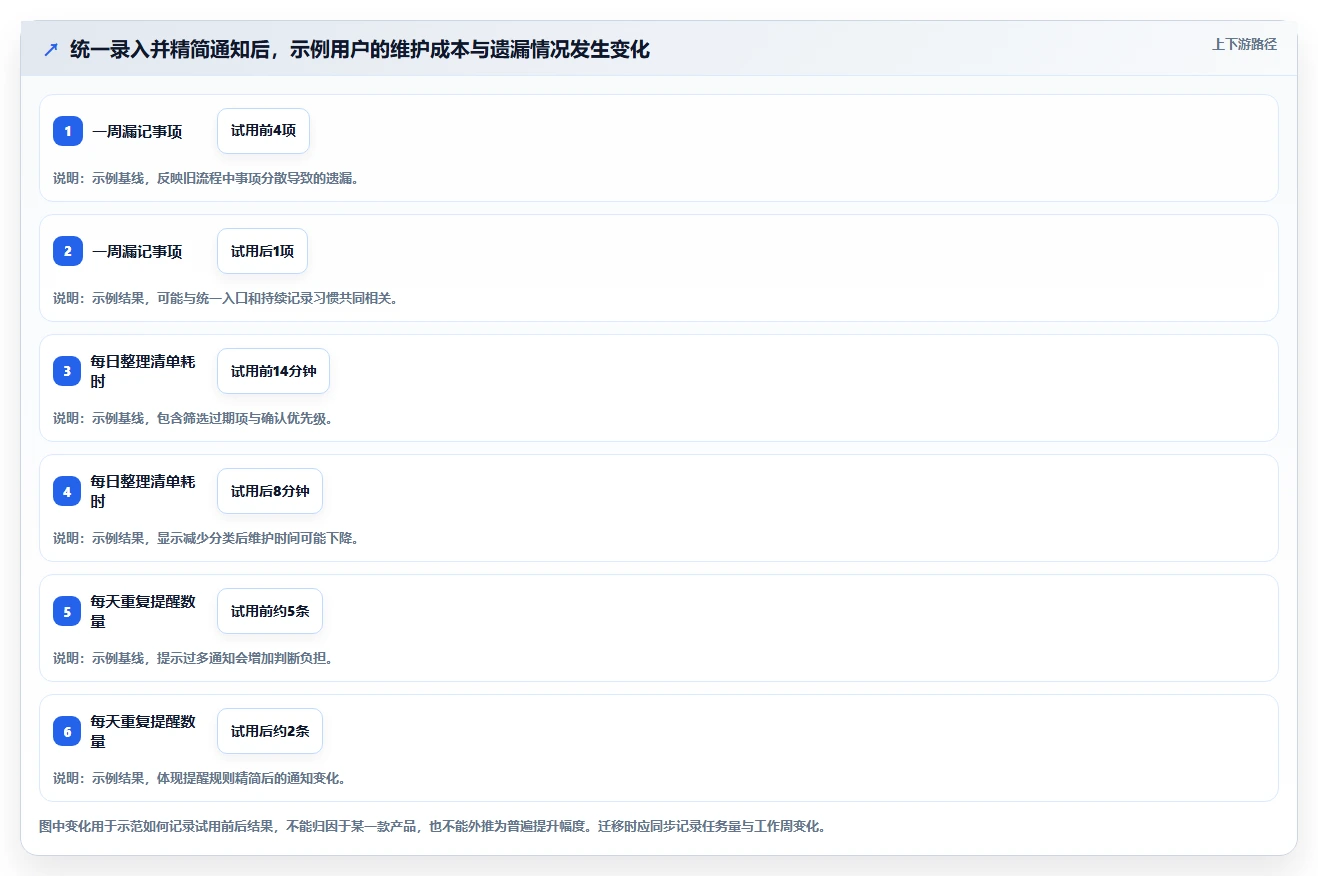Click the footer disclaimer starting 图中变化用于示范
Image resolution: width=1318 pixels, height=876 pixels.
click(433, 827)
